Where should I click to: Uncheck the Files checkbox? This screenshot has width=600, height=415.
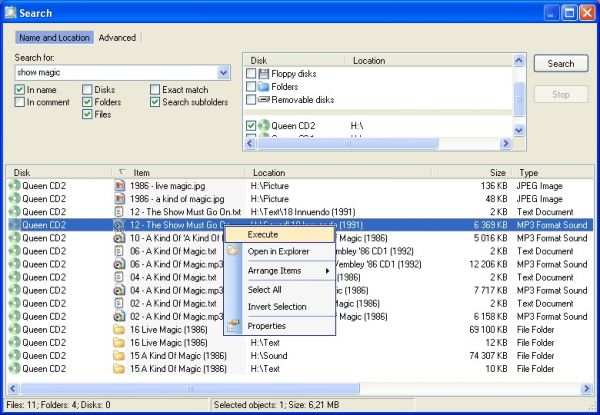(87, 114)
